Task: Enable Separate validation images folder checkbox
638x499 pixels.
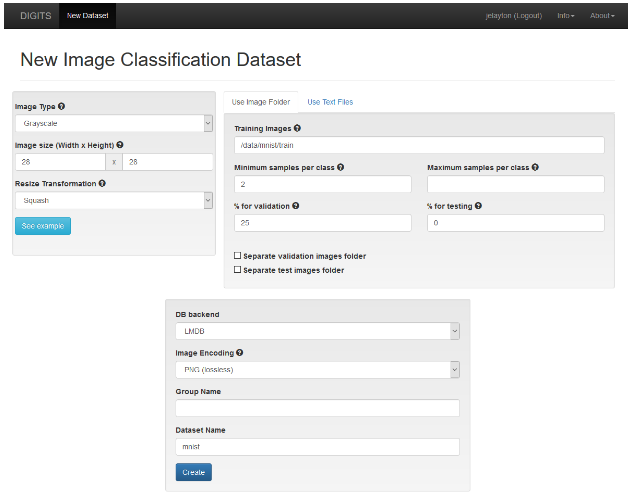Action: coord(237,257)
